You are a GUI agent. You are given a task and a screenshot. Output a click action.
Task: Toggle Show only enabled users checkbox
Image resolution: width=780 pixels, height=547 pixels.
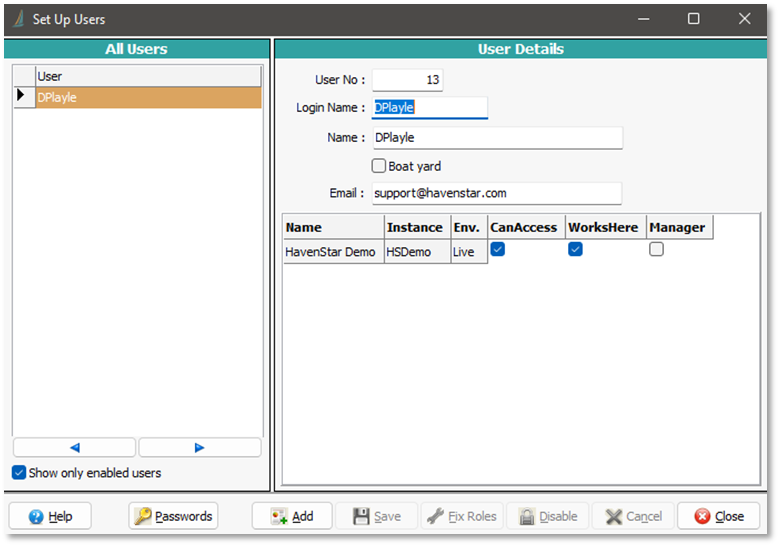[19, 473]
